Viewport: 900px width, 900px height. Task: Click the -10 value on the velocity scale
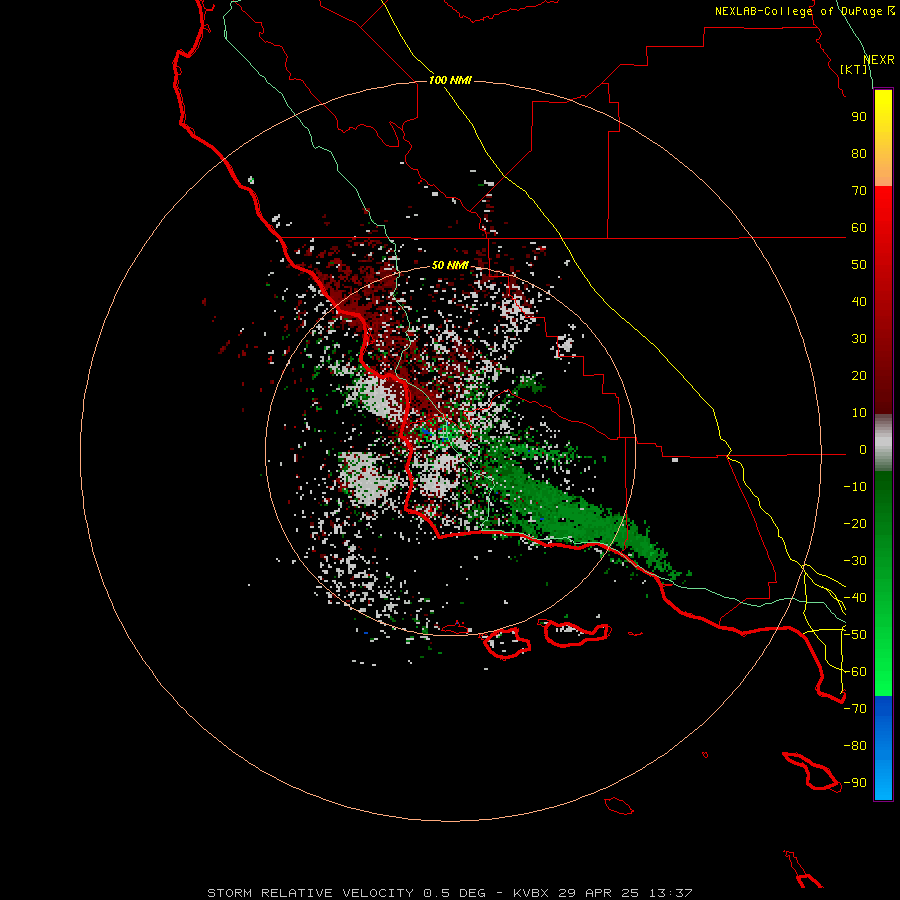coord(855,487)
